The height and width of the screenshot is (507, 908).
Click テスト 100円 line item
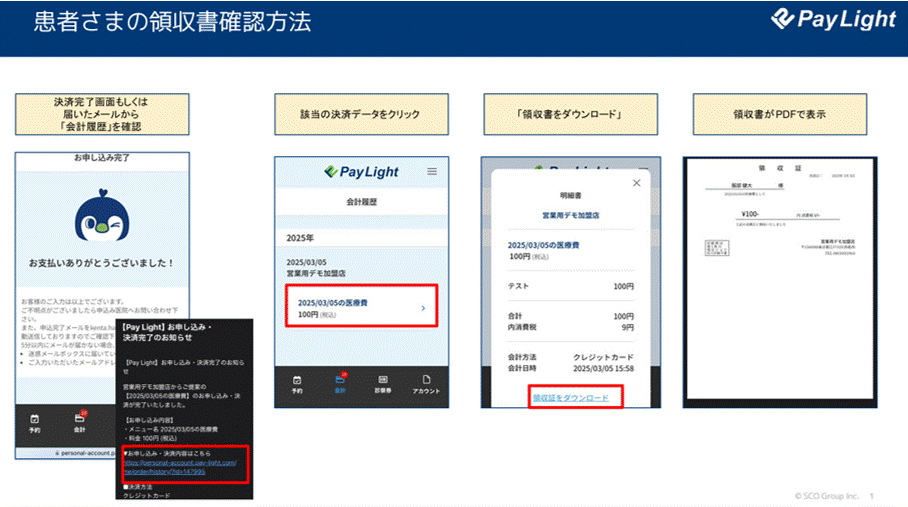click(570, 286)
